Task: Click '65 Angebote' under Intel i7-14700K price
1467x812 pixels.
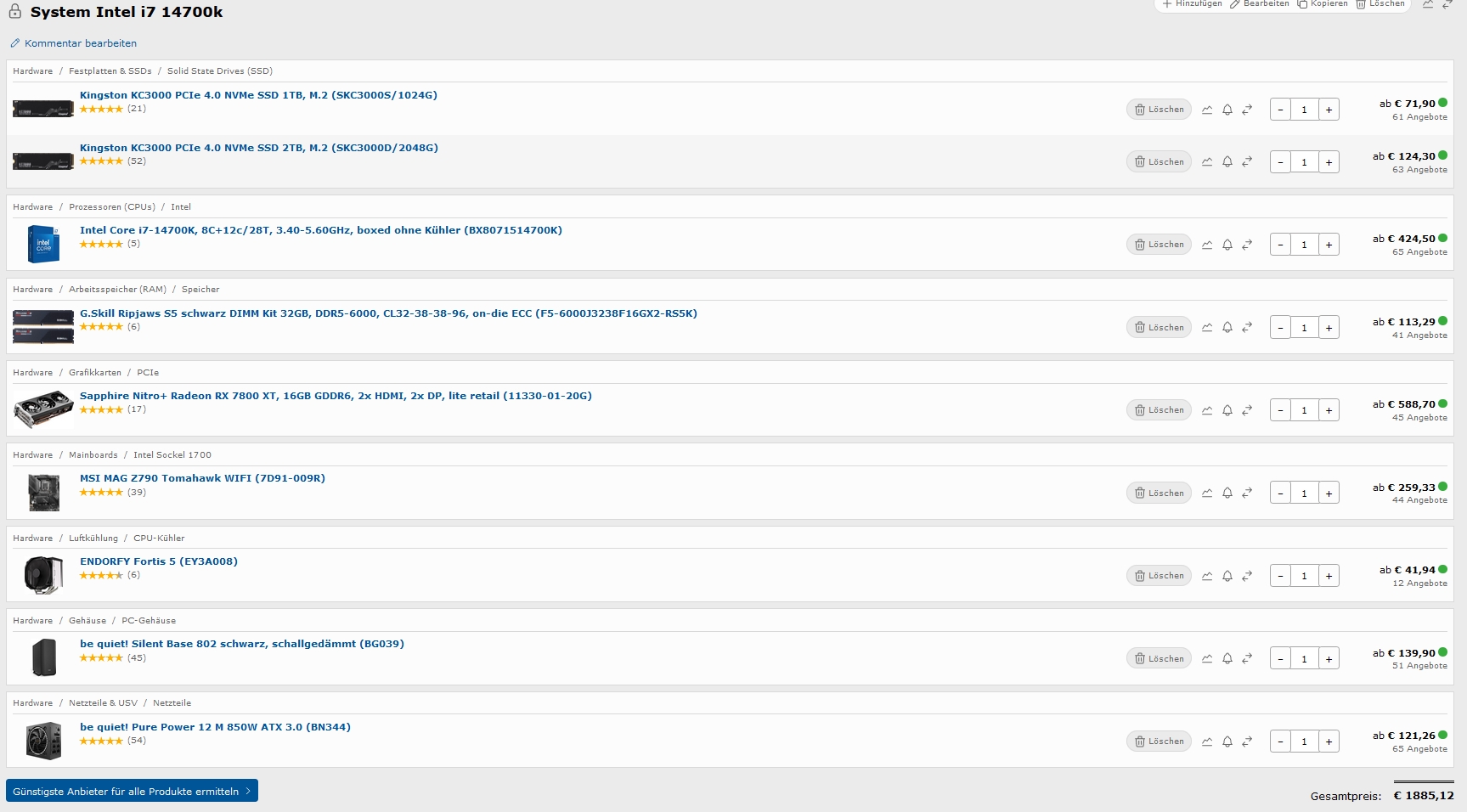Action: (x=1419, y=252)
